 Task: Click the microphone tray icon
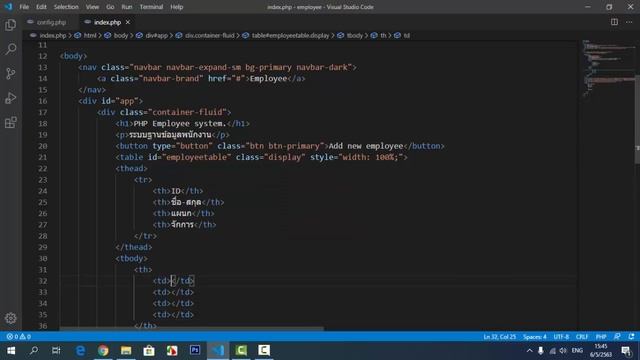541,351
